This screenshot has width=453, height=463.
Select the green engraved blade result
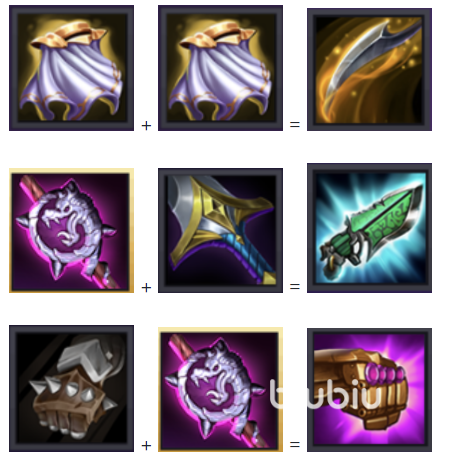(369, 228)
